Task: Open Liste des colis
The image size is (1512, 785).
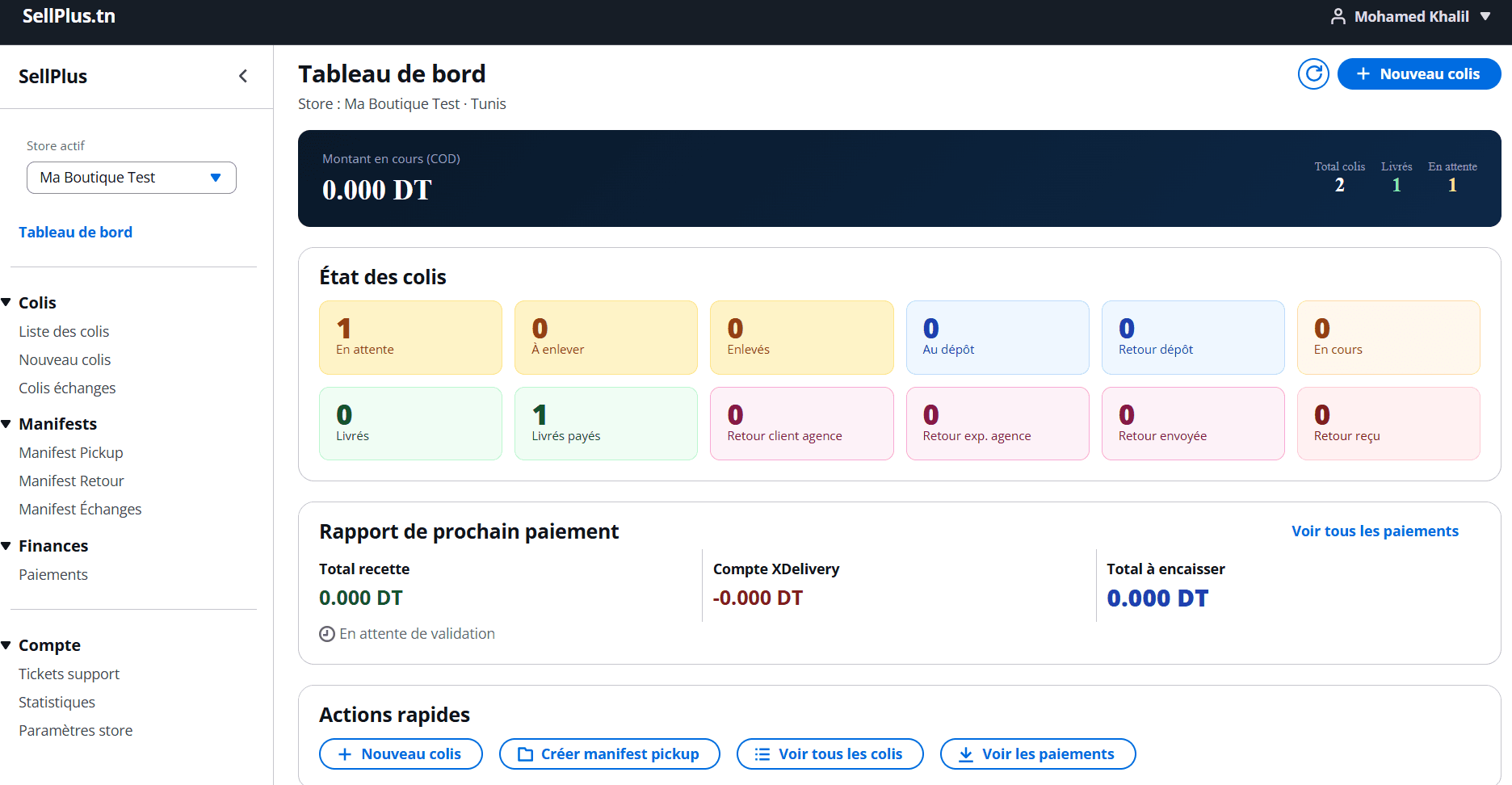Action: (64, 332)
